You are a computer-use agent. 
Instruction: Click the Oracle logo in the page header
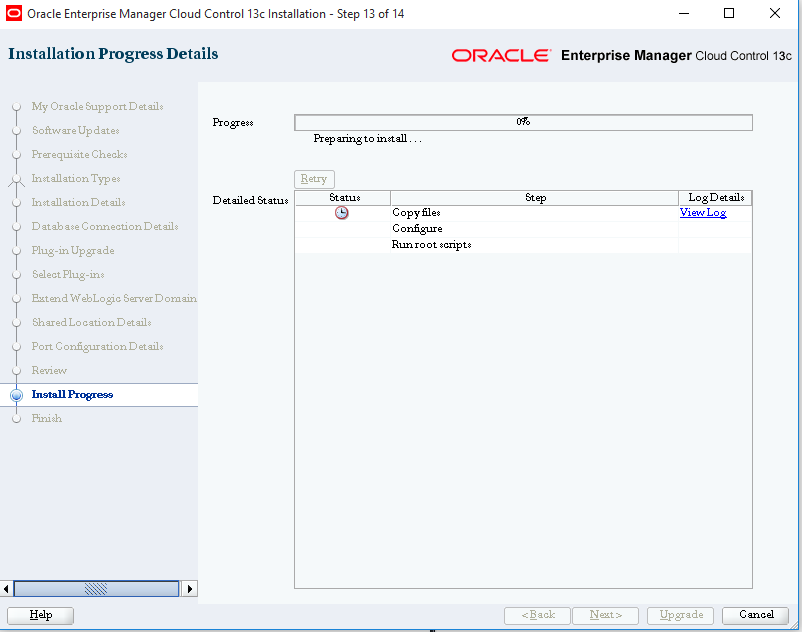[x=501, y=57]
